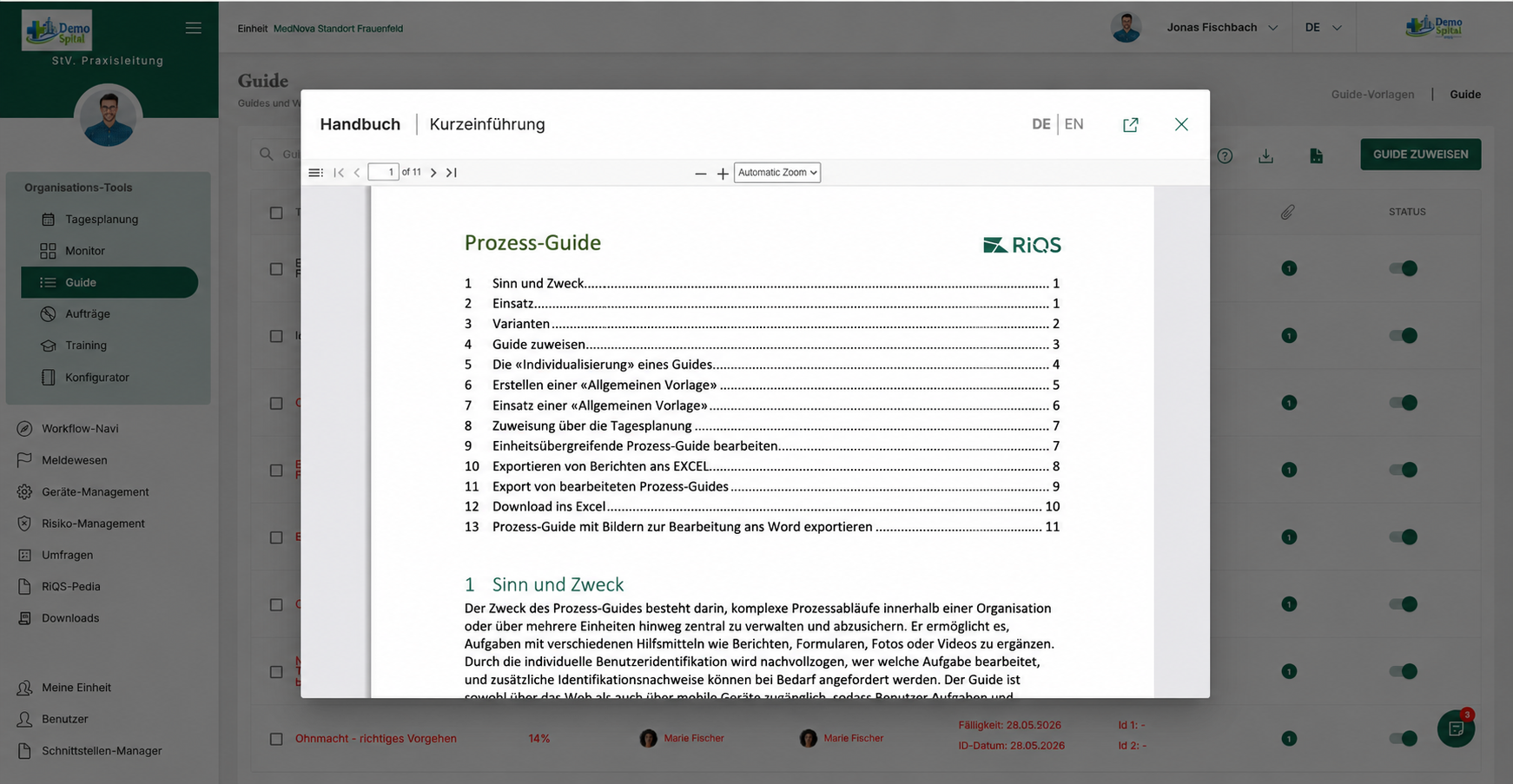Open handbook in new window icon
The width and height of the screenshot is (1513, 784).
click(1130, 125)
